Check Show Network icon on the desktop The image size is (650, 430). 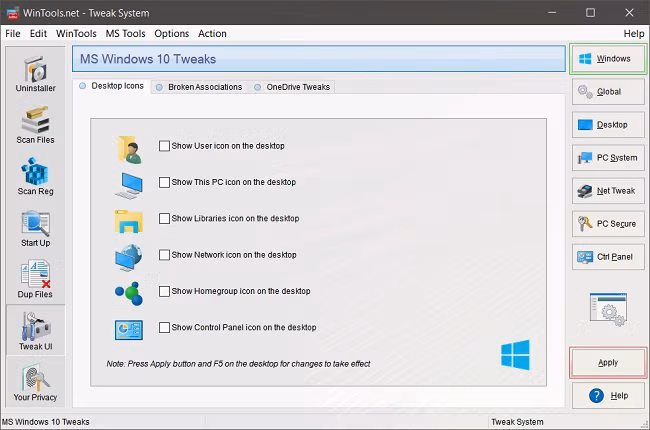pyautogui.click(x=164, y=255)
